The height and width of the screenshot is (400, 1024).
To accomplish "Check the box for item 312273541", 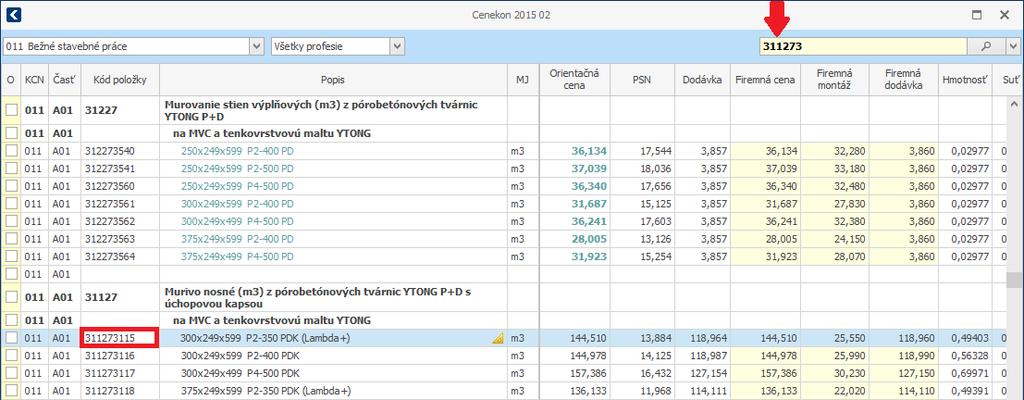I will [11, 169].
